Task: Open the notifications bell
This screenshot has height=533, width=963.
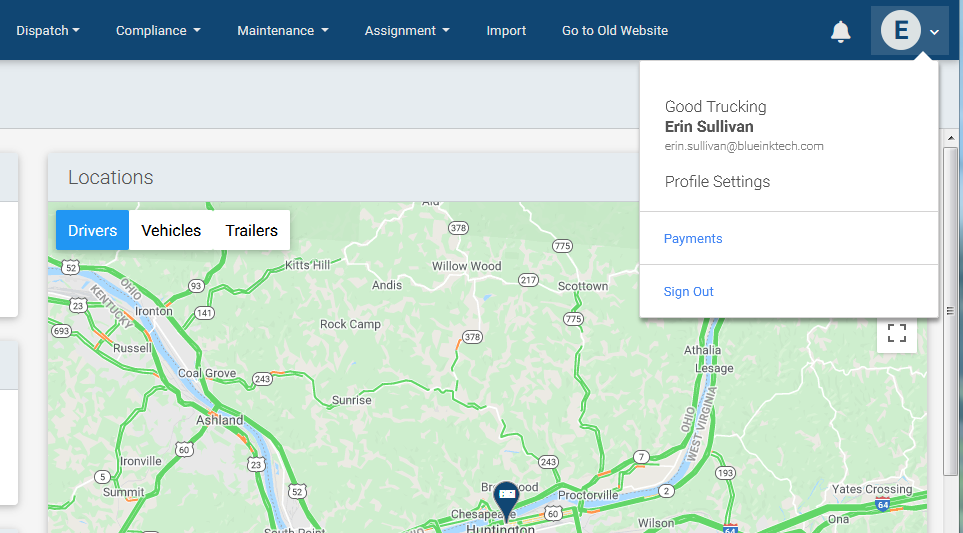Action: click(840, 31)
